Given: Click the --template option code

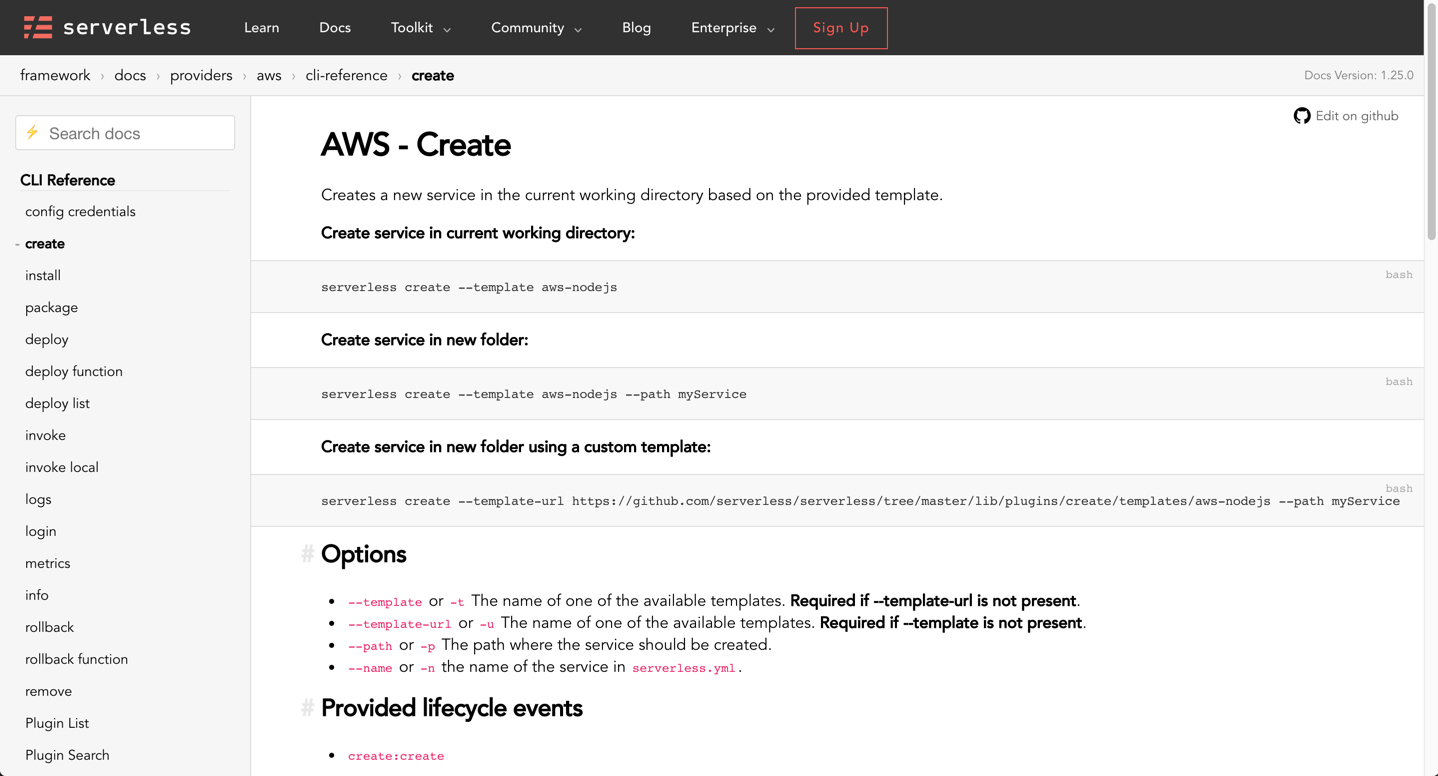Looking at the screenshot, I should click(385, 602).
